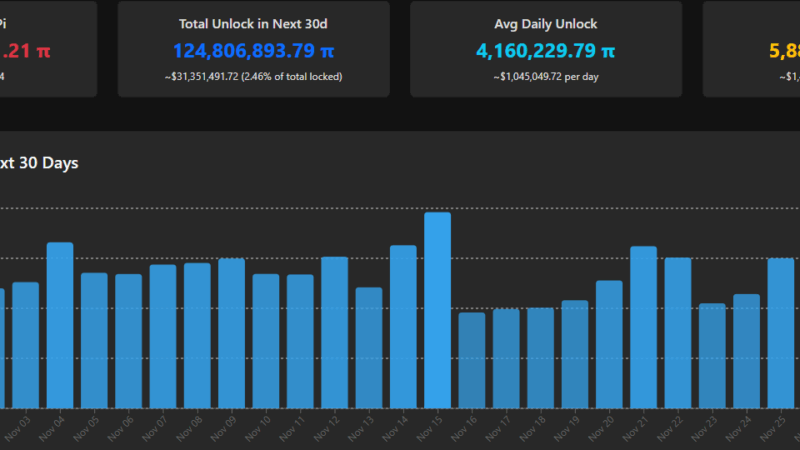Select the Nov 13 unlock bar

point(369,347)
